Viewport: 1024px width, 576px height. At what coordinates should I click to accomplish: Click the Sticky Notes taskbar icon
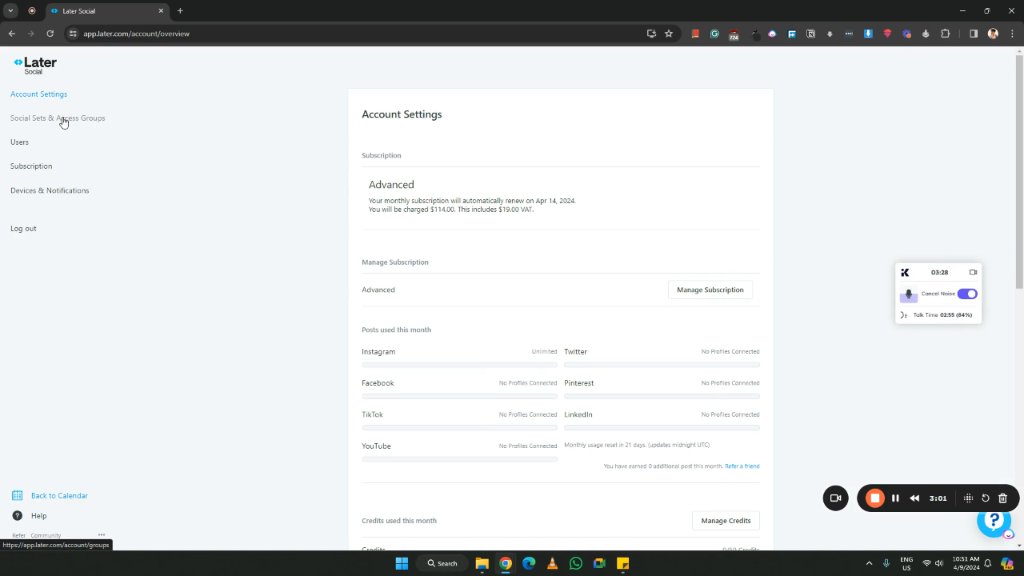pyautogui.click(x=623, y=564)
